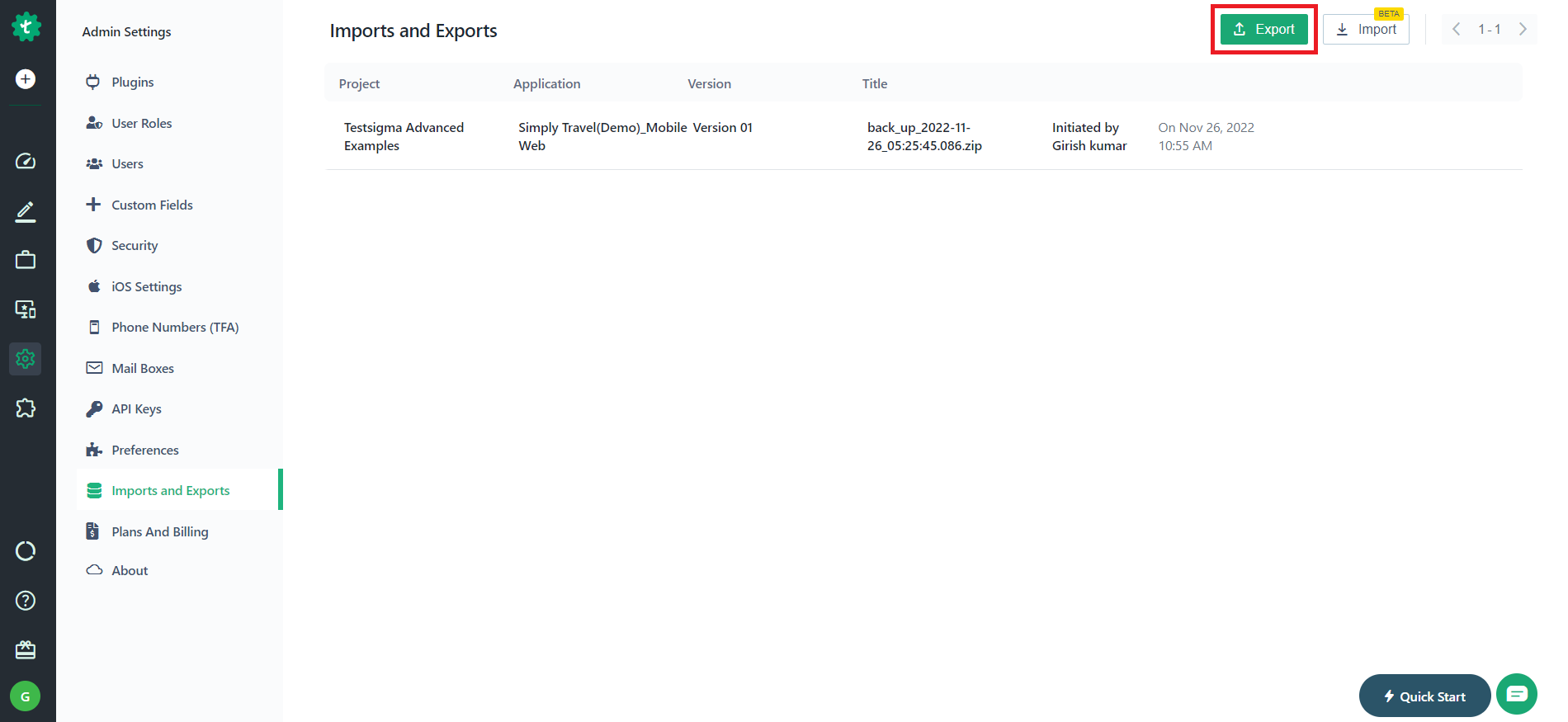This screenshot has width=1568, height=722.
Task: Open the add-ons puzzle icon
Action: (26, 408)
